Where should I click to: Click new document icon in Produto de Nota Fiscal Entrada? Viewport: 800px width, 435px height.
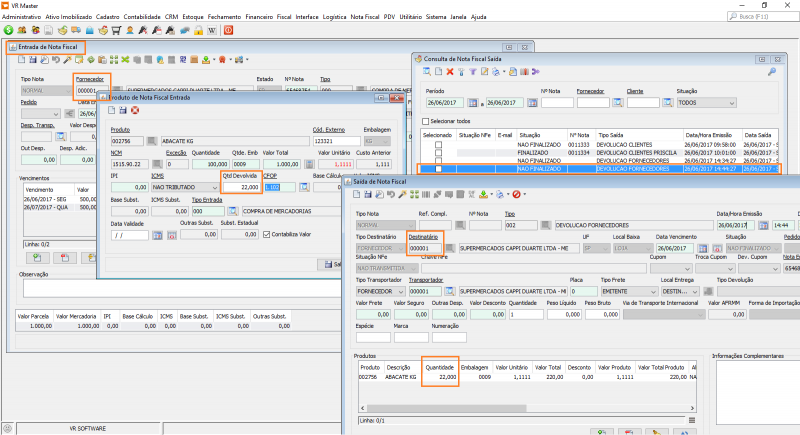click(x=112, y=110)
